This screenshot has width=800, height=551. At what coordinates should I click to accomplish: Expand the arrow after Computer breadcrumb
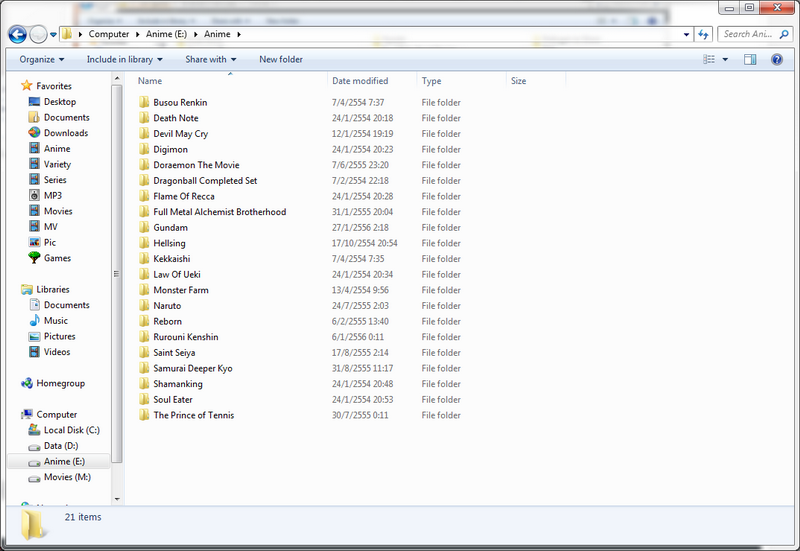pyautogui.click(x=138, y=34)
